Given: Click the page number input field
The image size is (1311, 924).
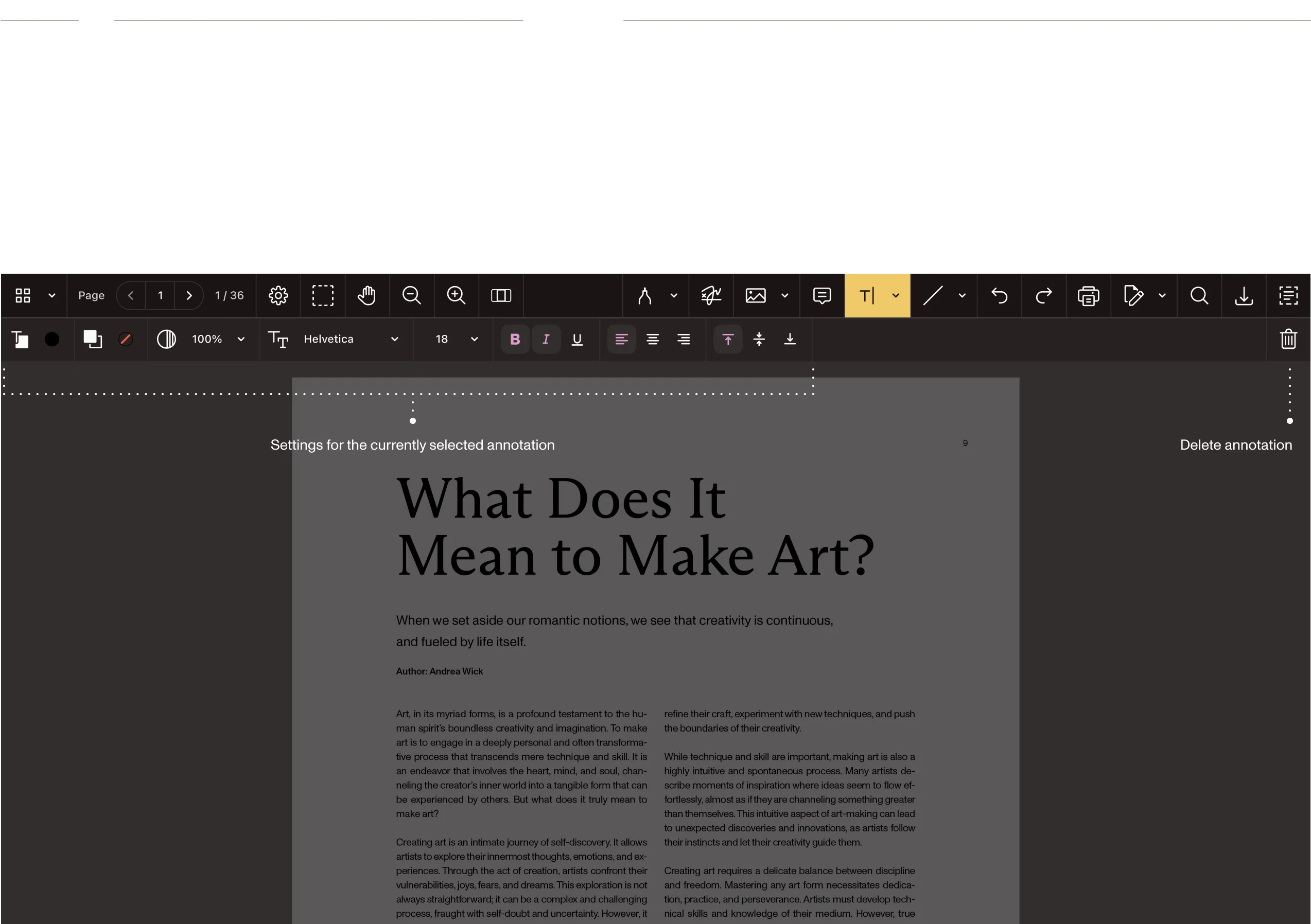Looking at the screenshot, I should pos(161,296).
